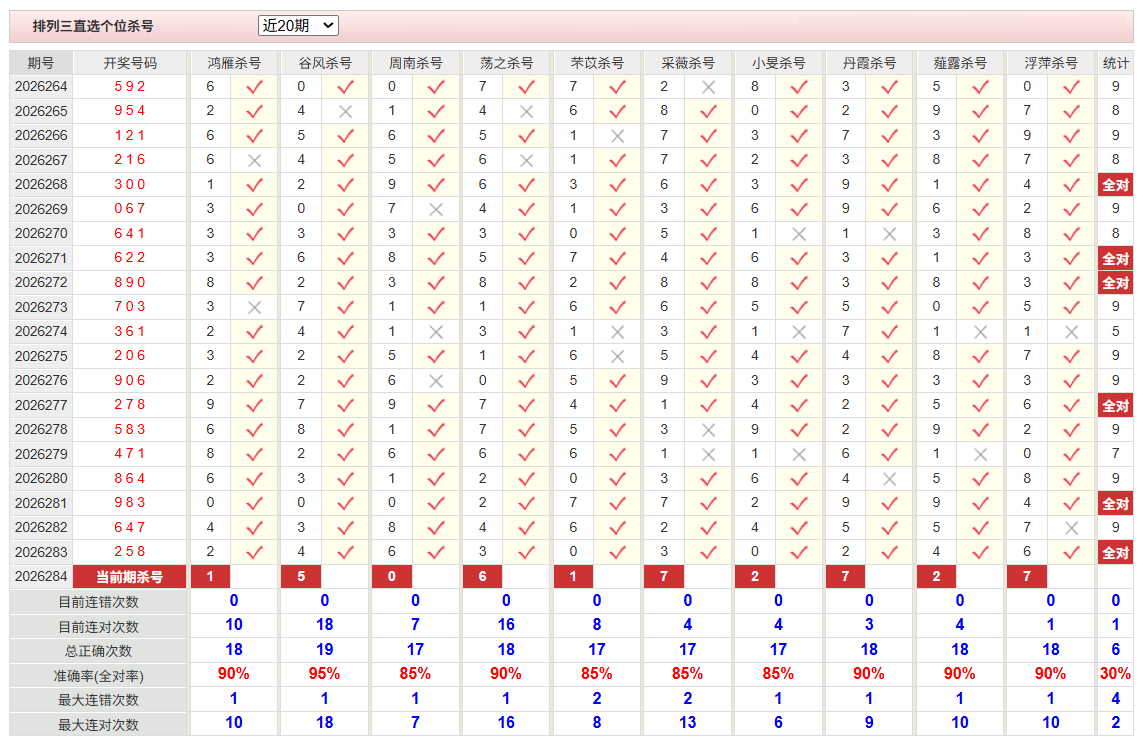Select the cross mark for 鸿雁杀号 in row 2026273
The height and width of the screenshot is (746, 1141).
click(255, 308)
